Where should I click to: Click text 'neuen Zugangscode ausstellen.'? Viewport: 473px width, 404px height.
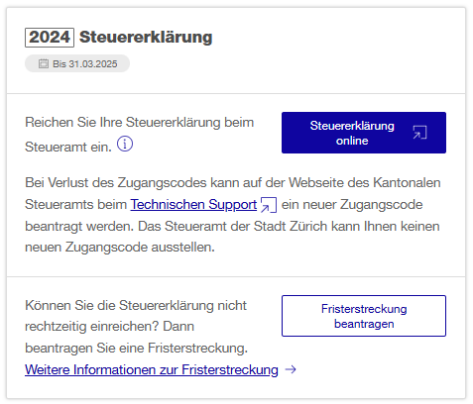click(120, 247)
